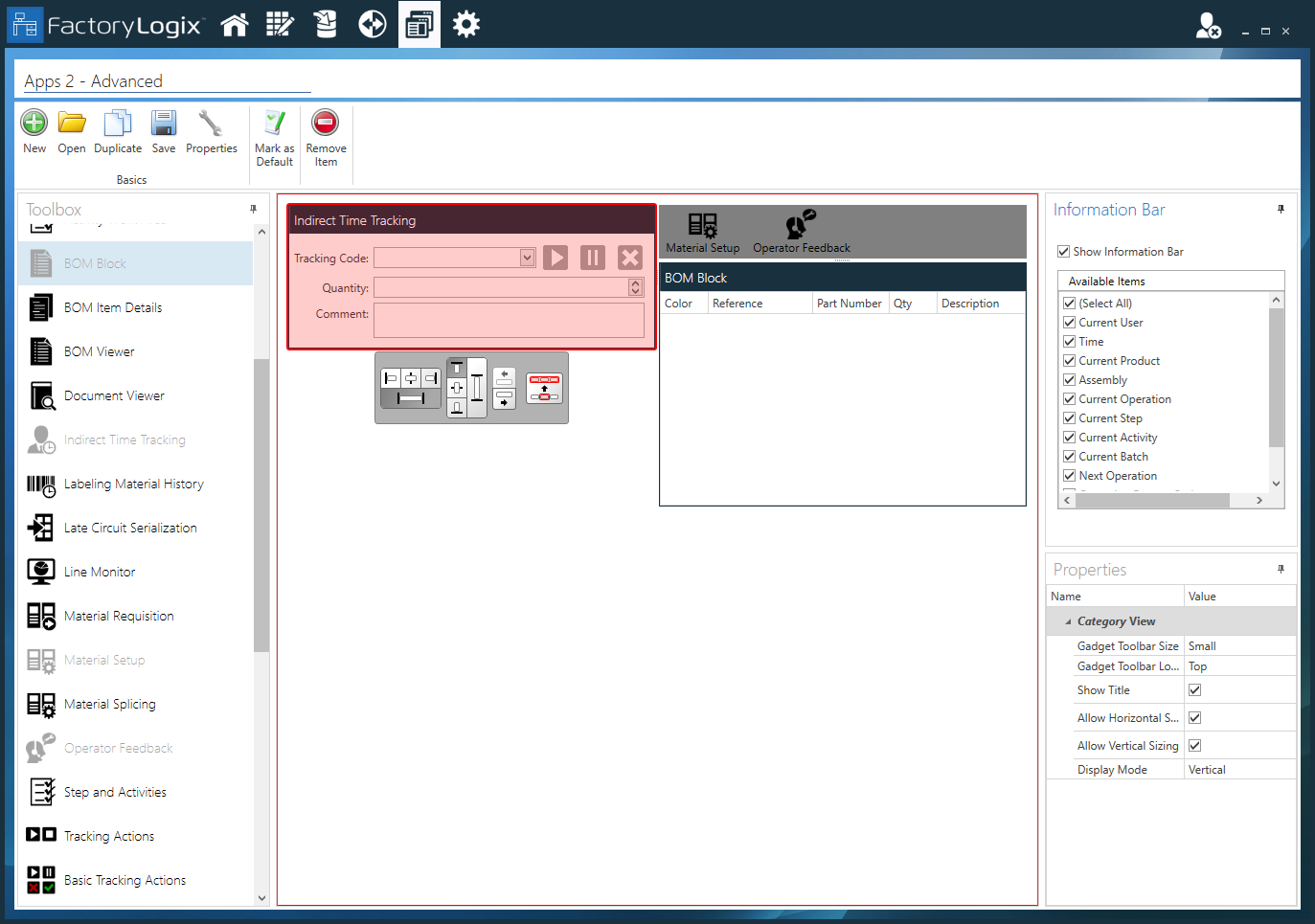This screenshot has width=1315, height=924.
Task: Open the Tracking Code dropdown
Action: [526, 258]
